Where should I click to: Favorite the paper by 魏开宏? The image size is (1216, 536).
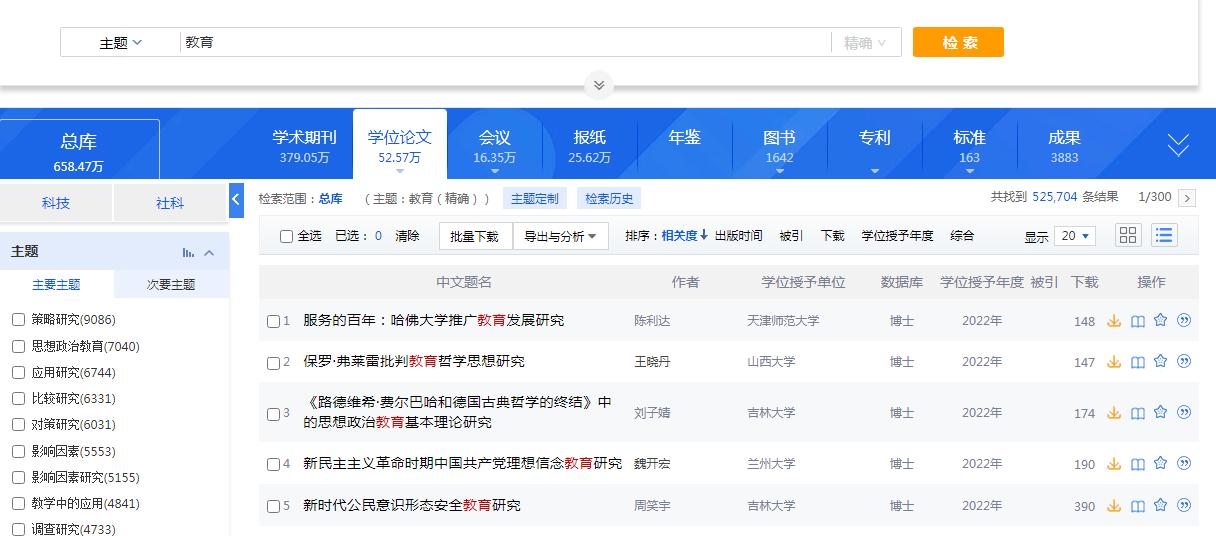tap(1160, 463)
